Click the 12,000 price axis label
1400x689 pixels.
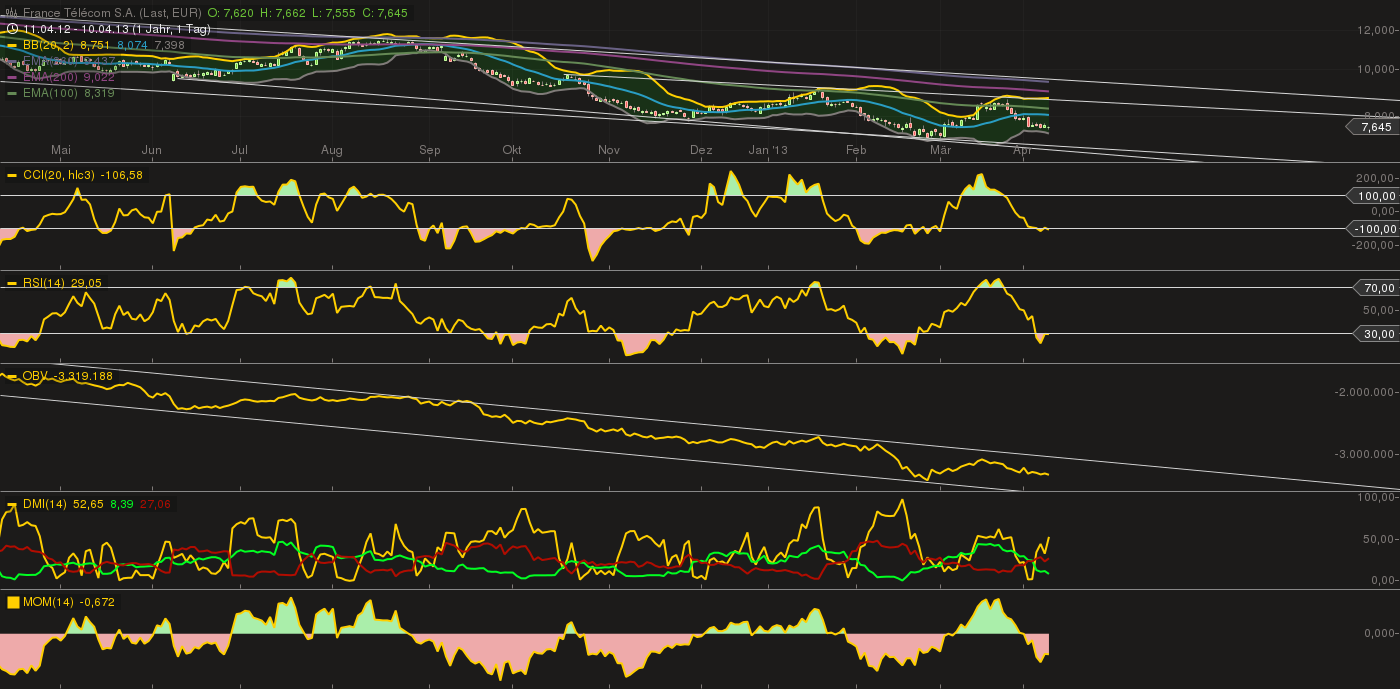click(1377, 30)
